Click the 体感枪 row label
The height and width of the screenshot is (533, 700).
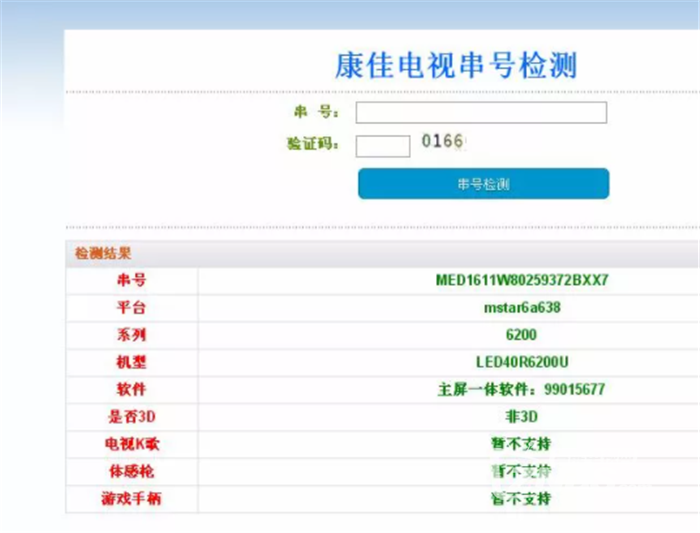[132, 471]
